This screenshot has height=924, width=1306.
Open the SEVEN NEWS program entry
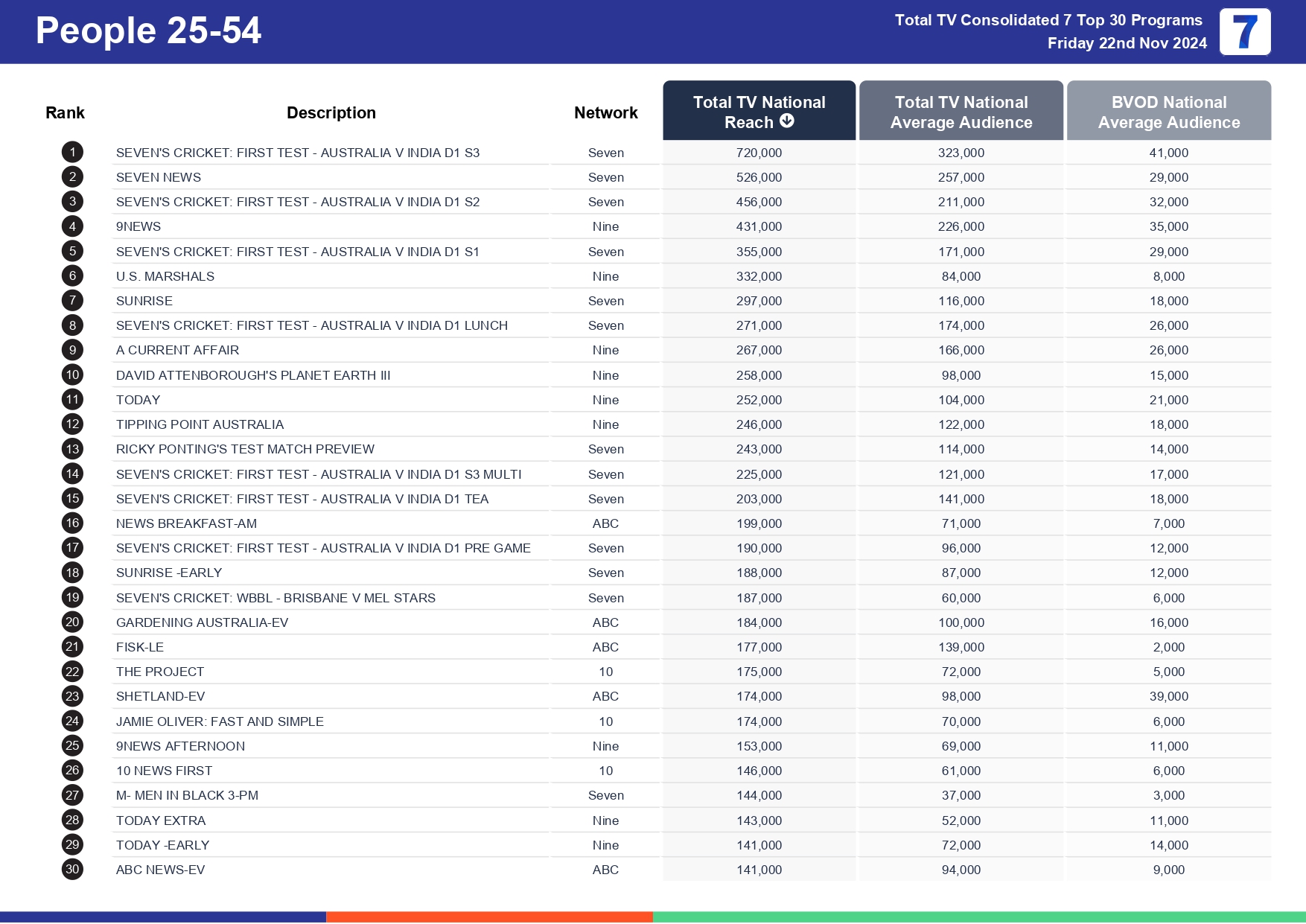tap(157, 177)
